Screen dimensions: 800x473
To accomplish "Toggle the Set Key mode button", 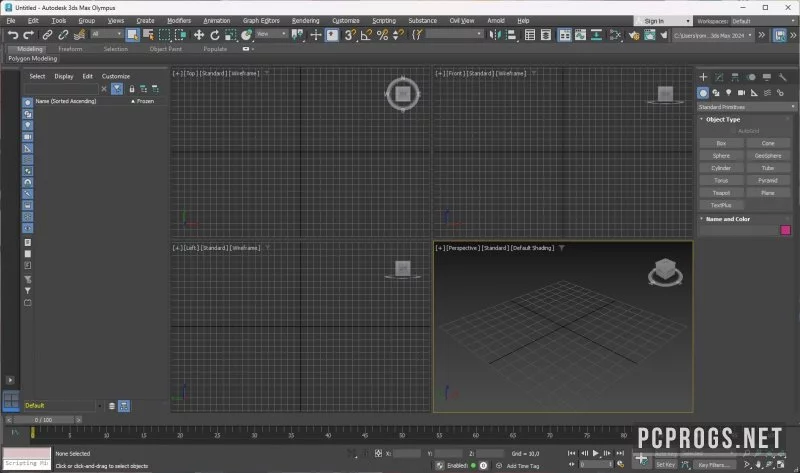I will [665, 464].
